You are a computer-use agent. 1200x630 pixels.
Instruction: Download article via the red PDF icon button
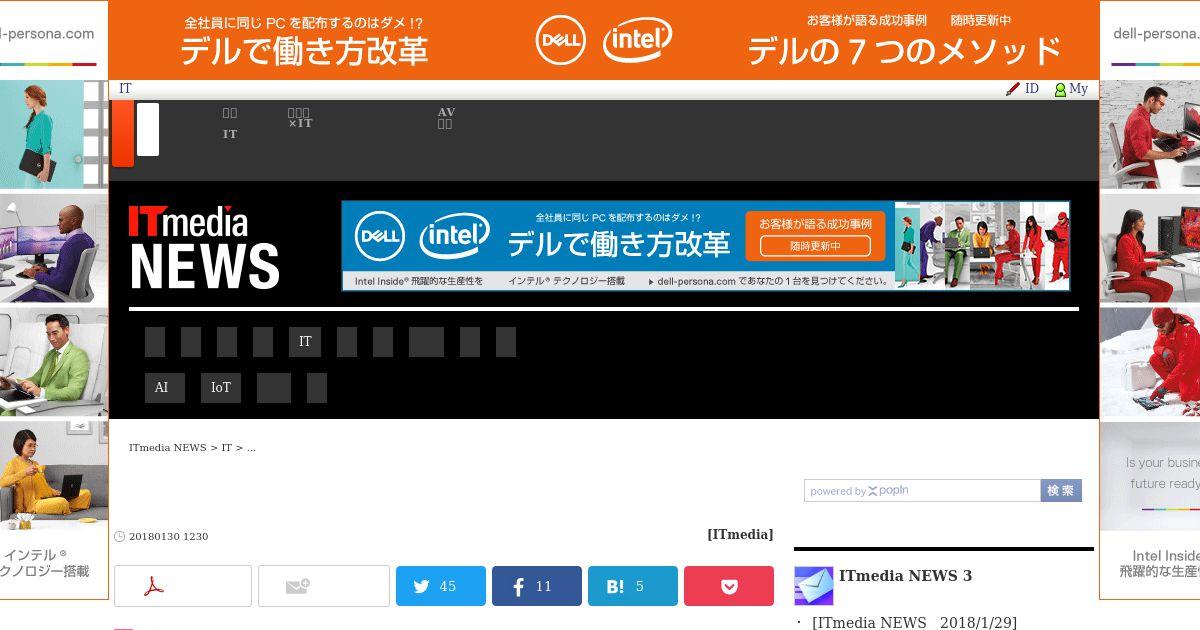183,586
